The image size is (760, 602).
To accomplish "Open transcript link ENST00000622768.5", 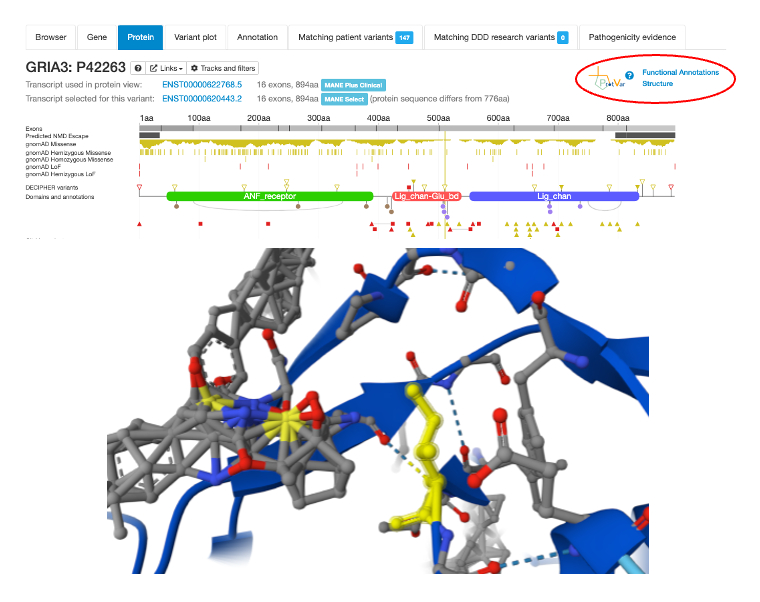I will click(x=202, y=85).
